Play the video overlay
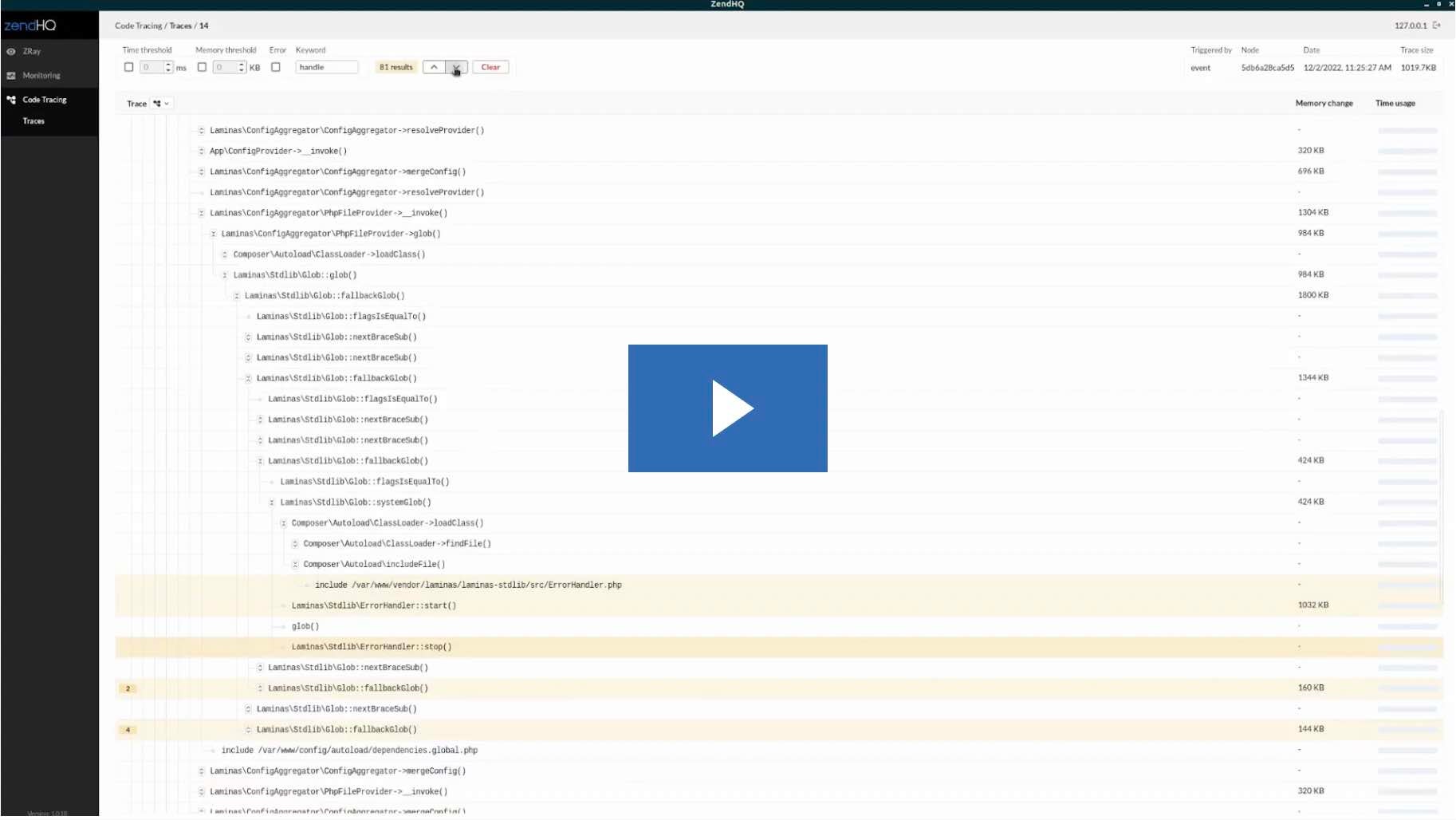This screenshot has width=1456, height=820. 727,408
